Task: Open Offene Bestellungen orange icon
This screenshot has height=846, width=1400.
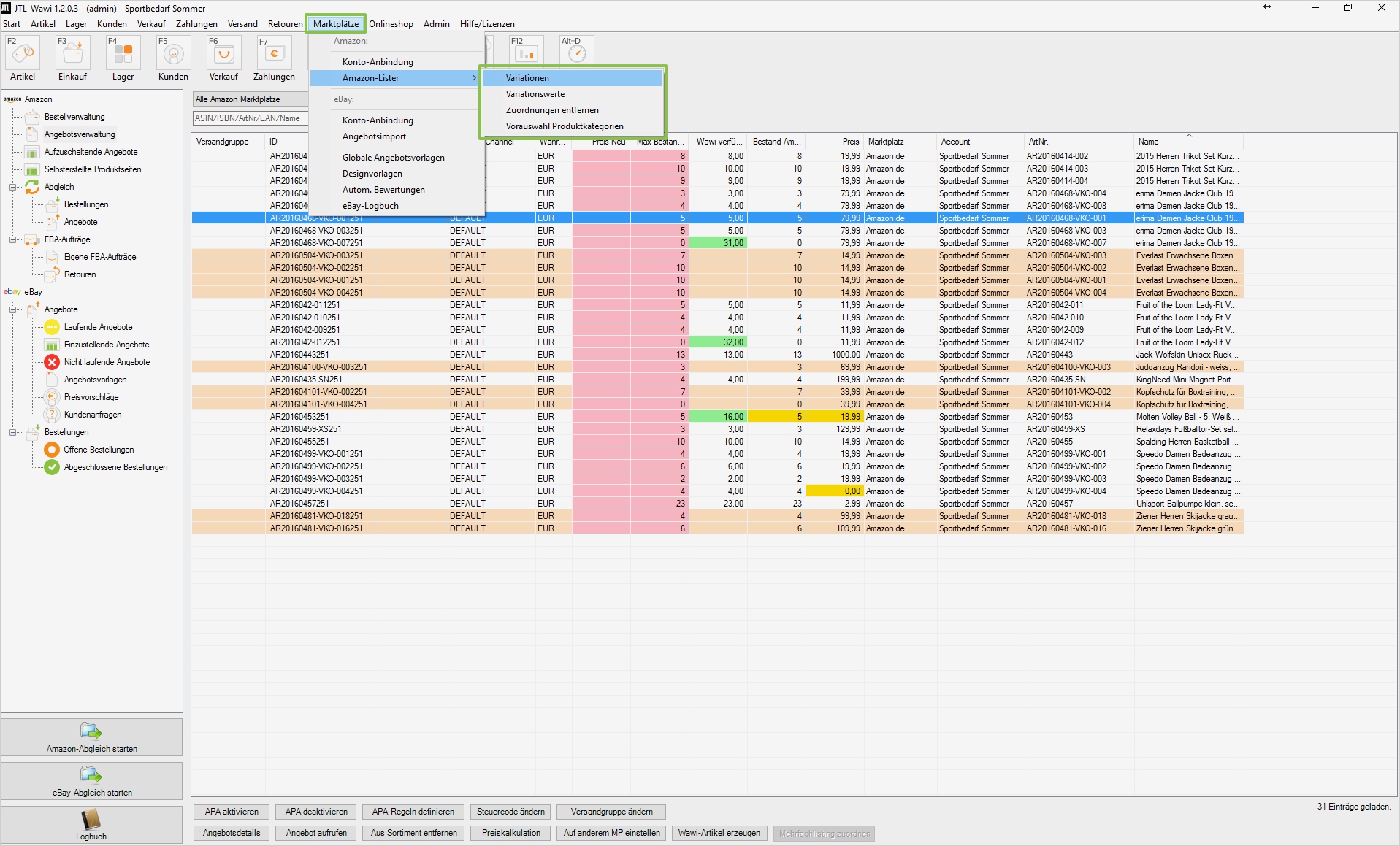Action: (x=52, y=450)
